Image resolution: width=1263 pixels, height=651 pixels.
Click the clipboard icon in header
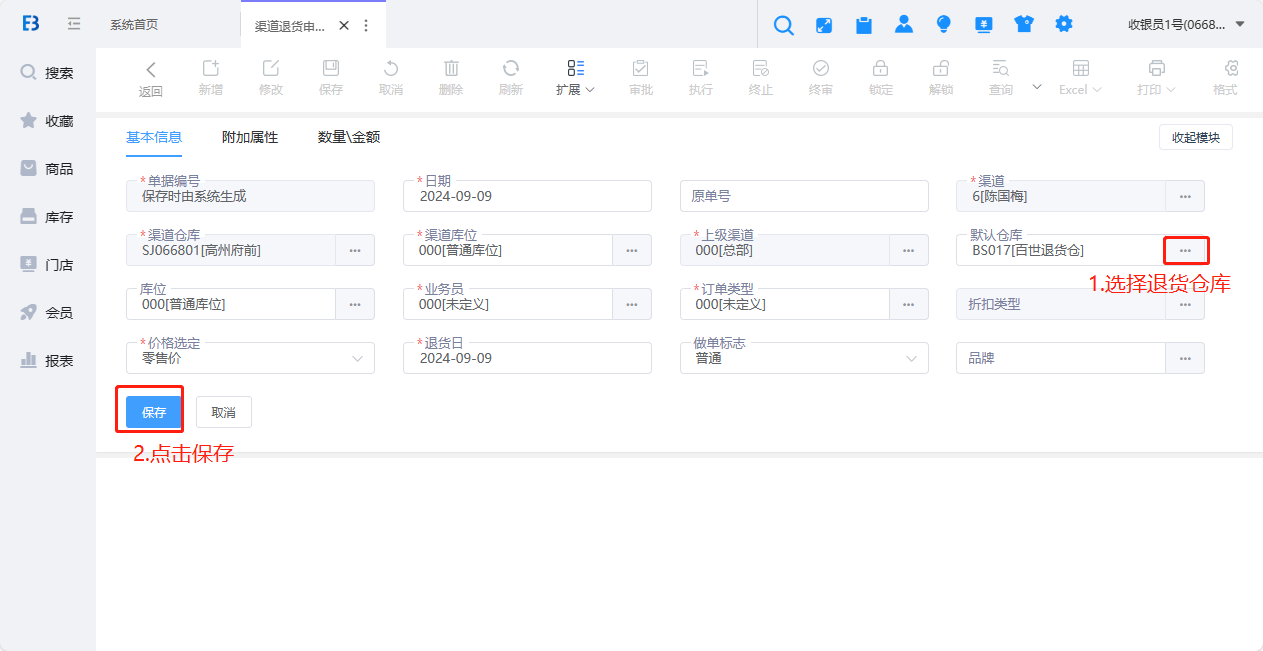(x=864, y=25)
